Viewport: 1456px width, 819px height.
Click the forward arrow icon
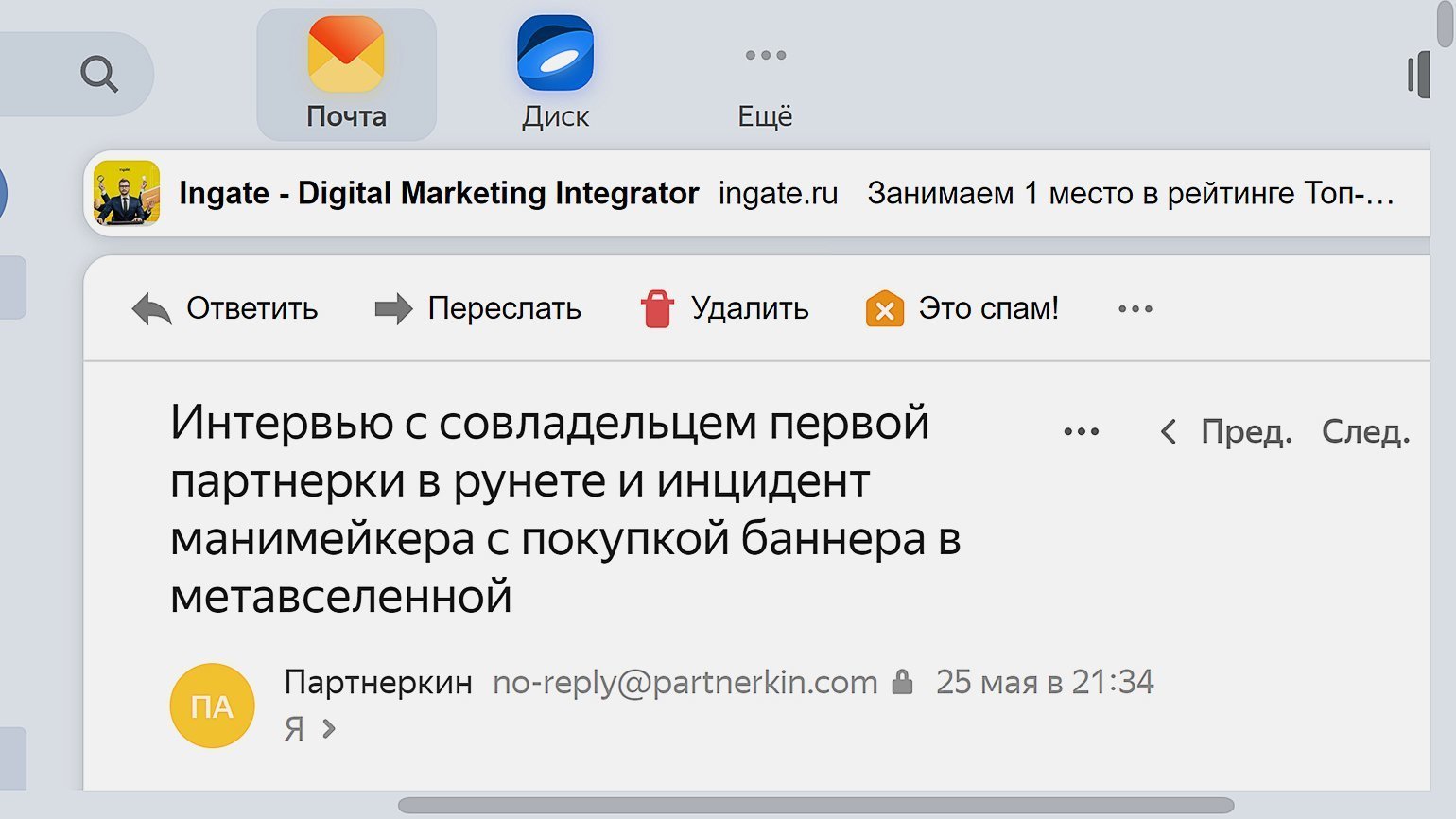[393, 309]
